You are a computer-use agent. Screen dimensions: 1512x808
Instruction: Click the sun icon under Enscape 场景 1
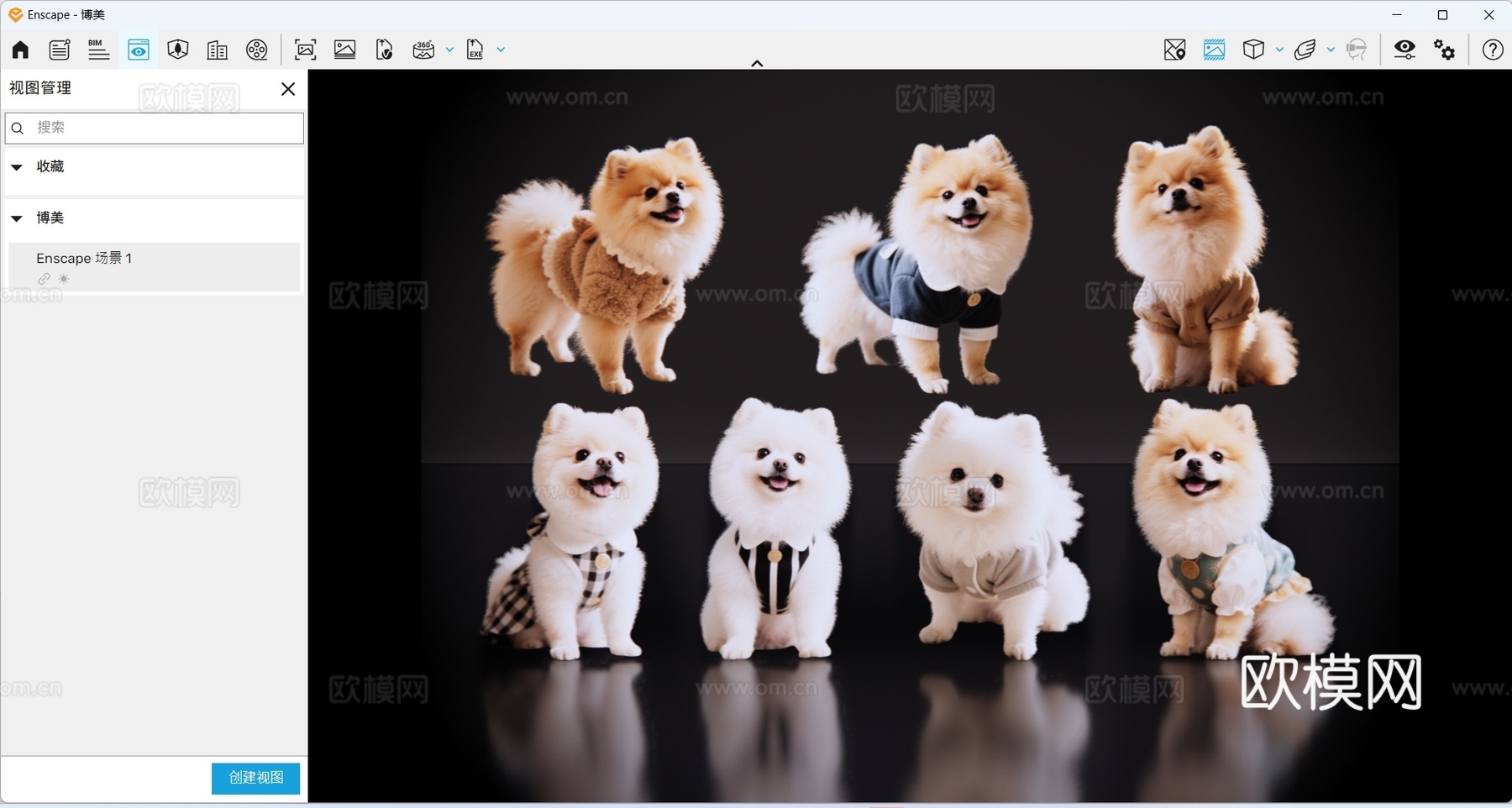tap(64, 279)
